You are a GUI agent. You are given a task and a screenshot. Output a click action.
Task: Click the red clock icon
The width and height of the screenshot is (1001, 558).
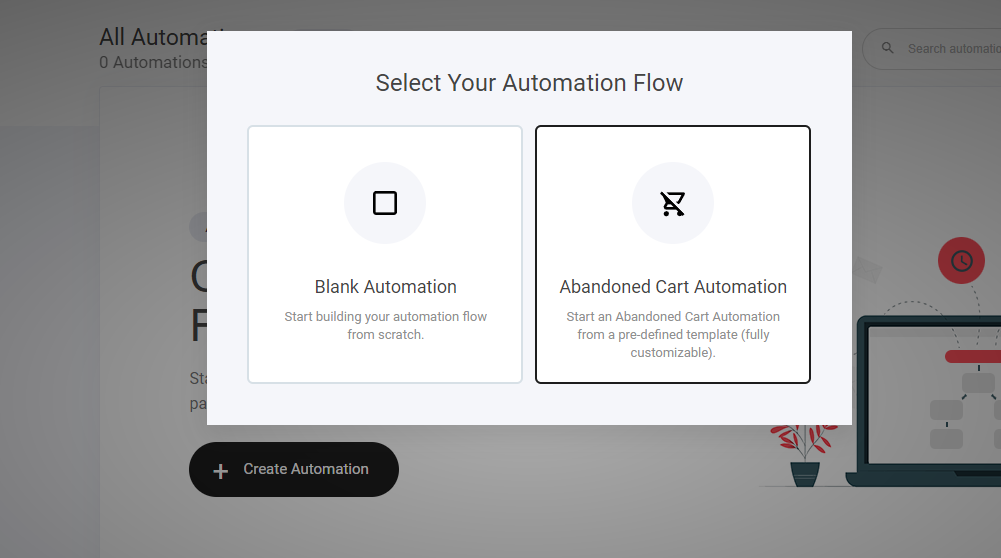click(x=961, y=261)
